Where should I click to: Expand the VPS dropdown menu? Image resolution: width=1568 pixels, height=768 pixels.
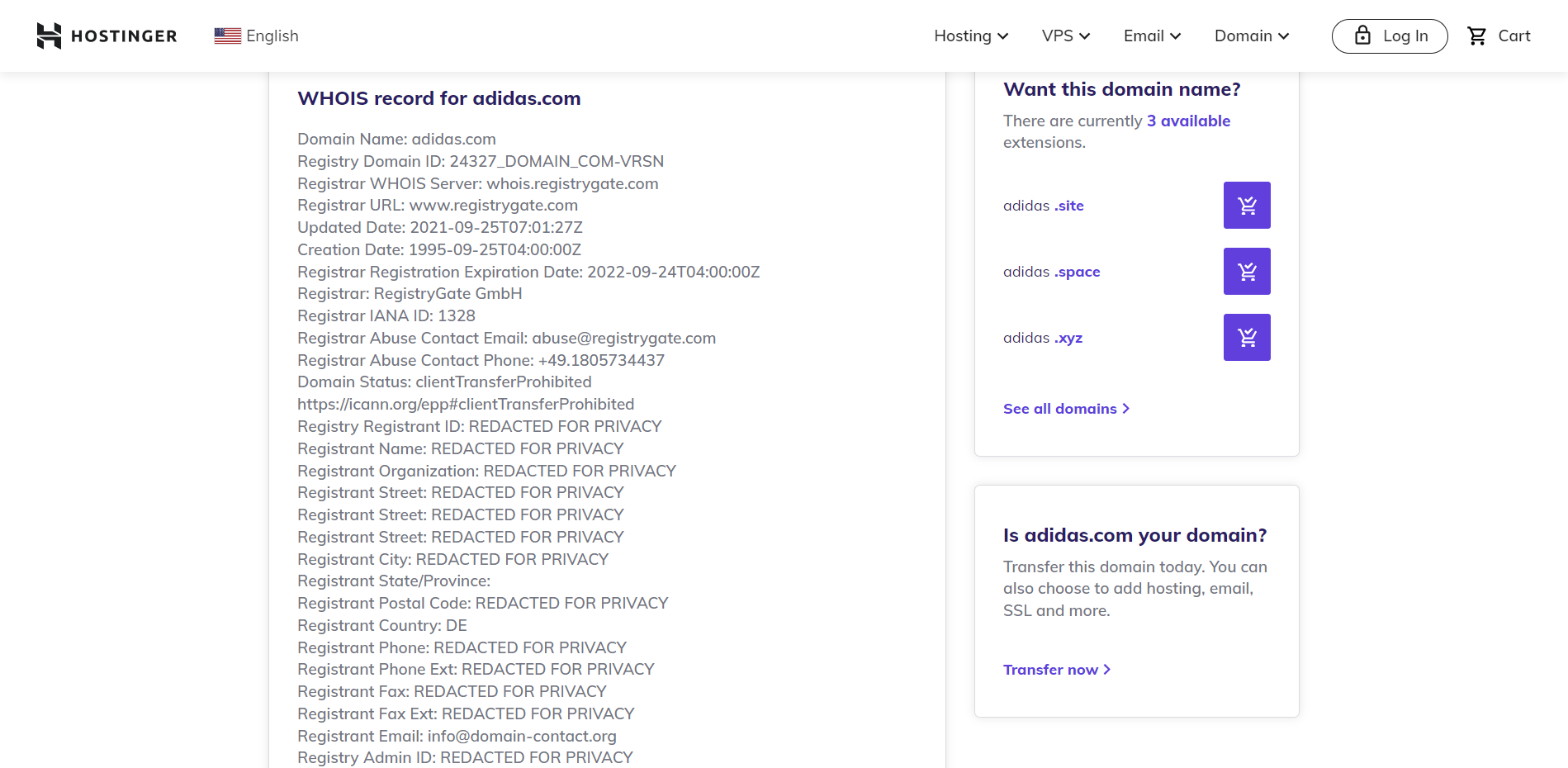pos(1066,36)
